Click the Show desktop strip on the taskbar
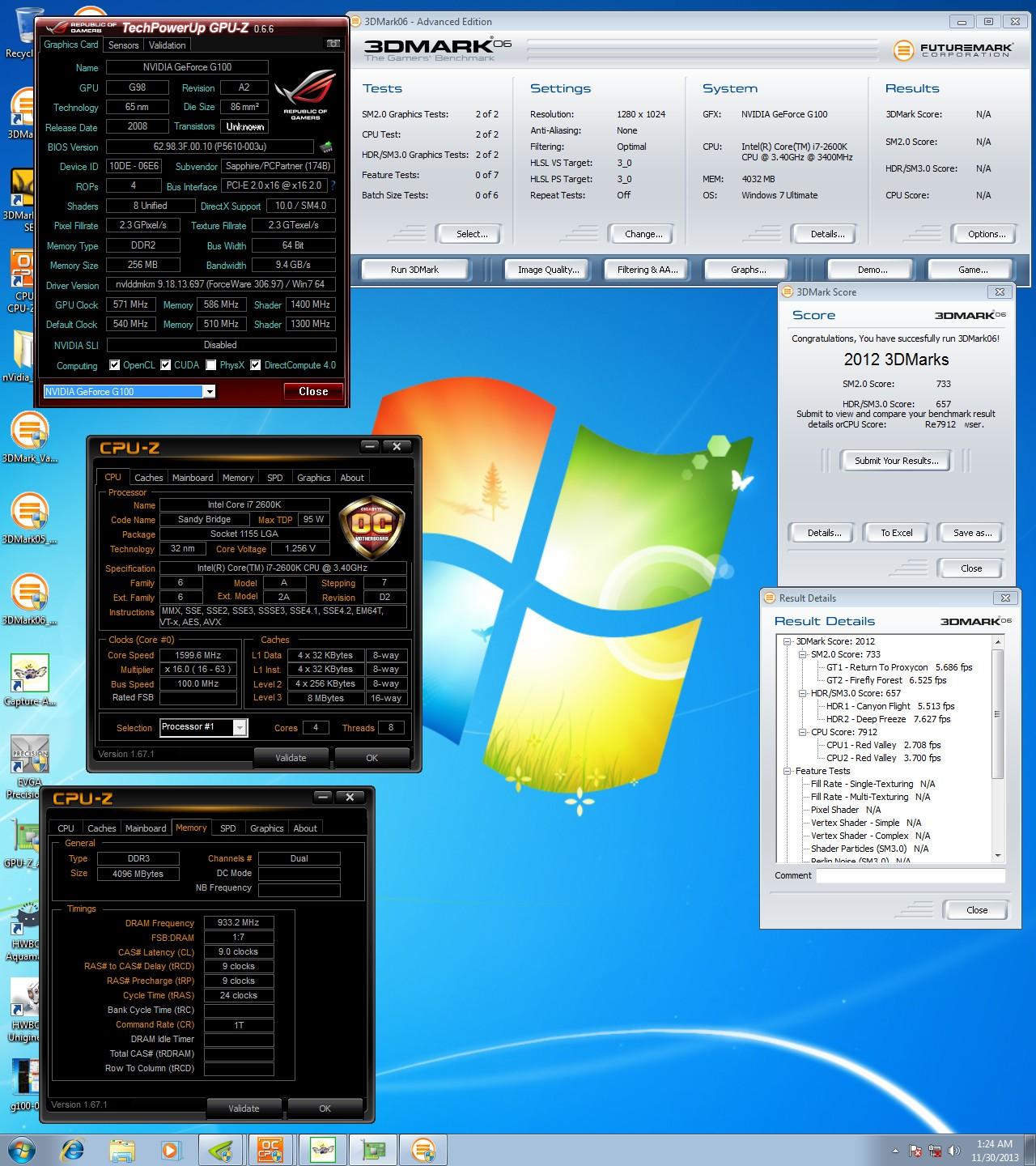 (x=1030, y=1150)
